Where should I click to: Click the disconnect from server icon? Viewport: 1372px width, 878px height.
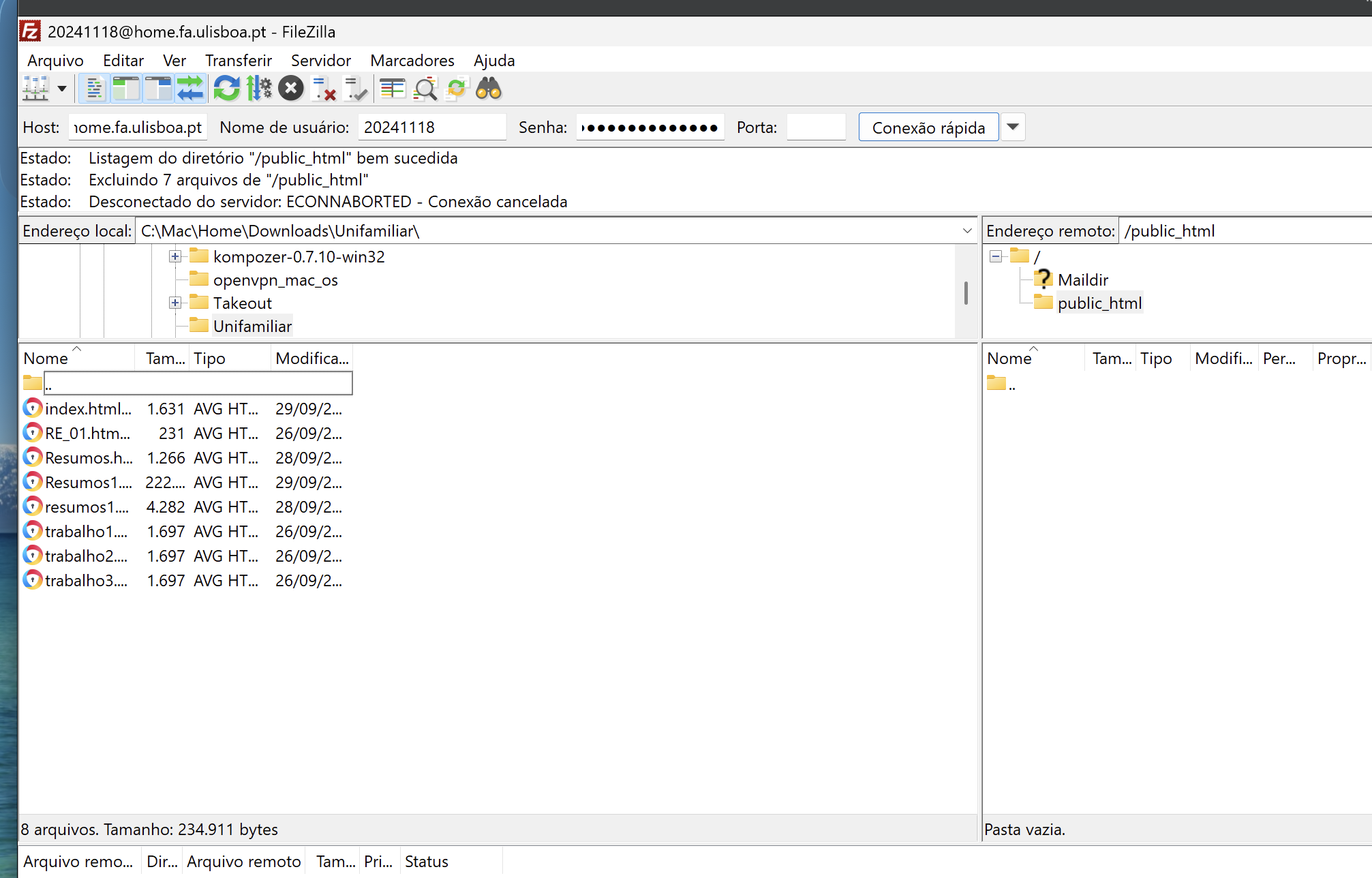click(324, 89)
